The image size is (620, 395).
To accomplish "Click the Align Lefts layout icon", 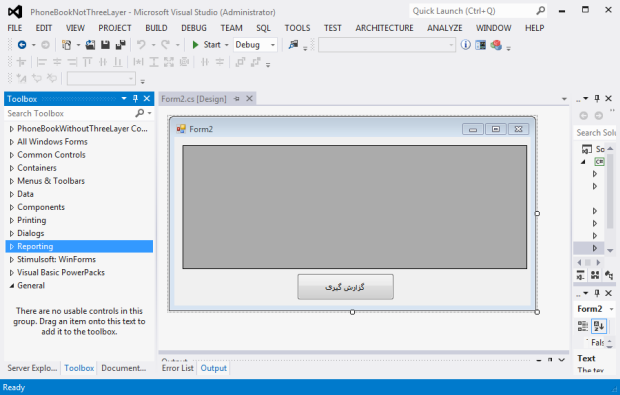I will click(42, 62).
